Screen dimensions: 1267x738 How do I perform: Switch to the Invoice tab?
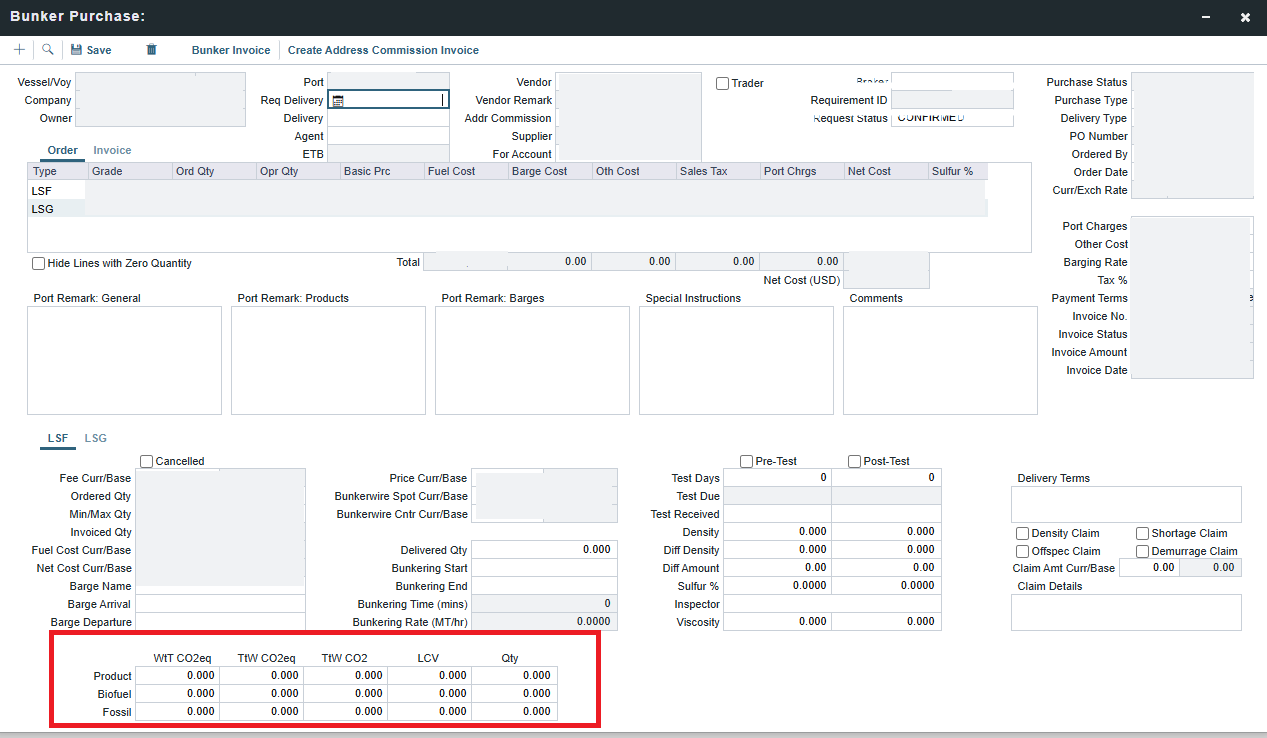point(112,151)
